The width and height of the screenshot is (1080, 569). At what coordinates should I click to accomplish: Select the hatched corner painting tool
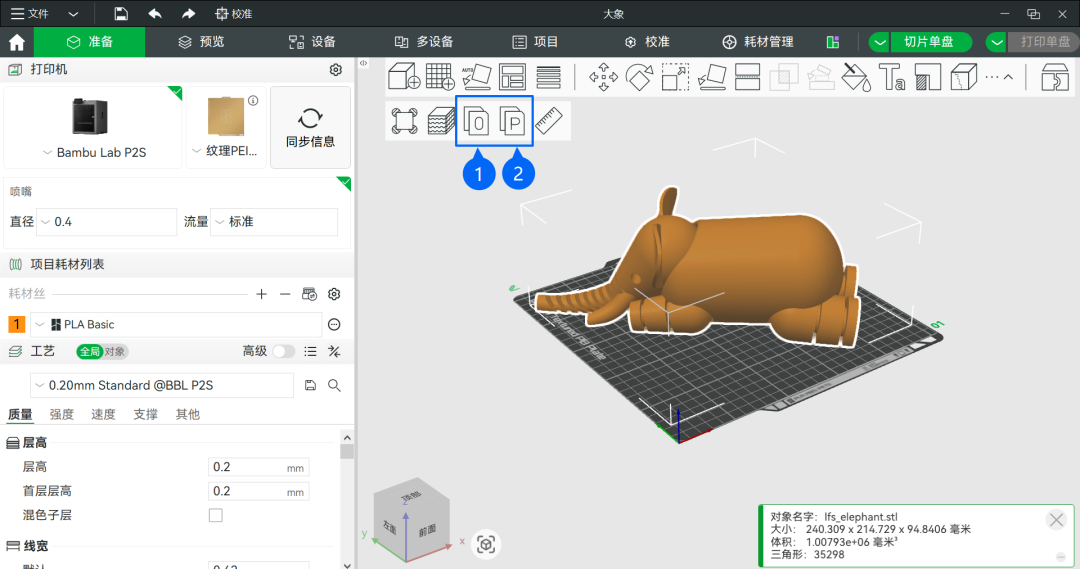(928, 76)
